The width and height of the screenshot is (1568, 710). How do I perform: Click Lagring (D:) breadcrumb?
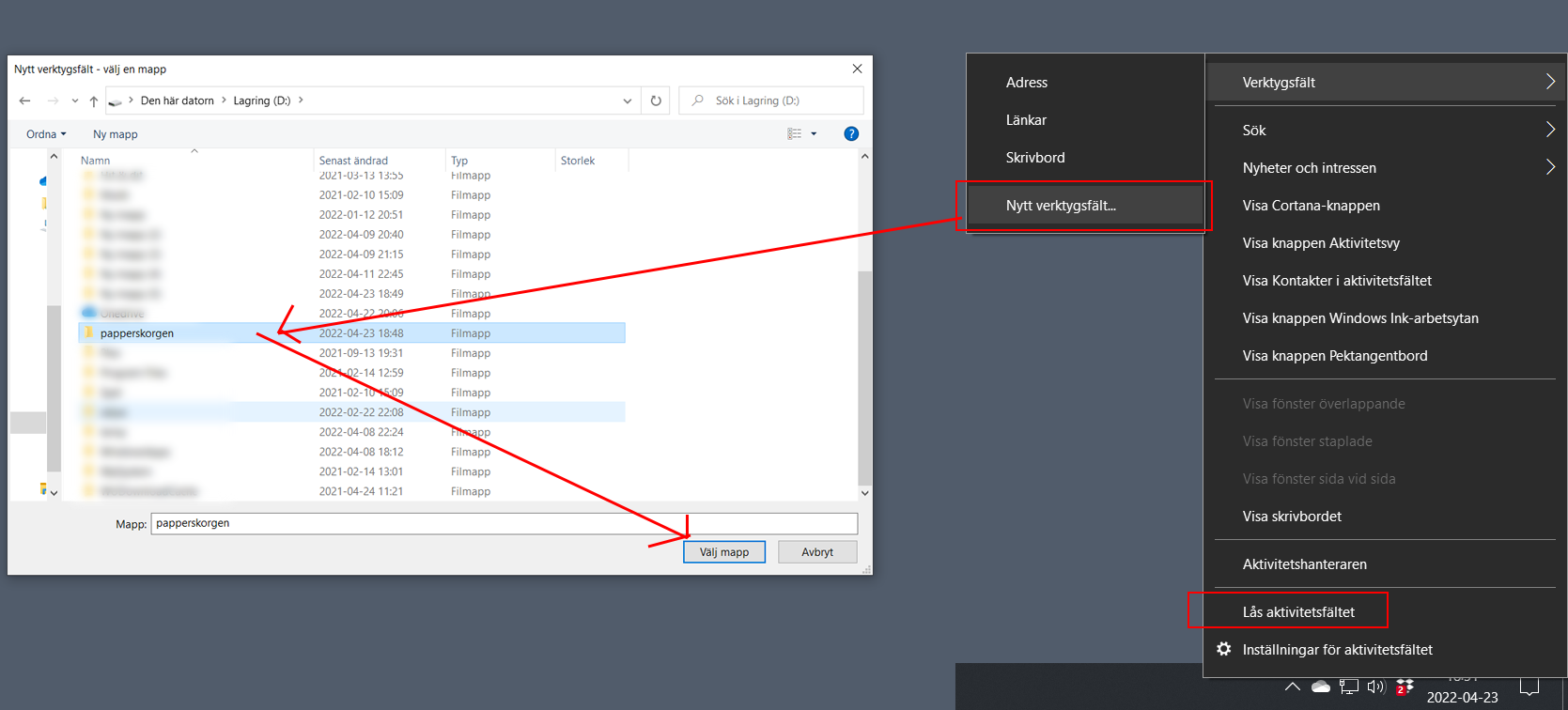[x=262, y=100]
